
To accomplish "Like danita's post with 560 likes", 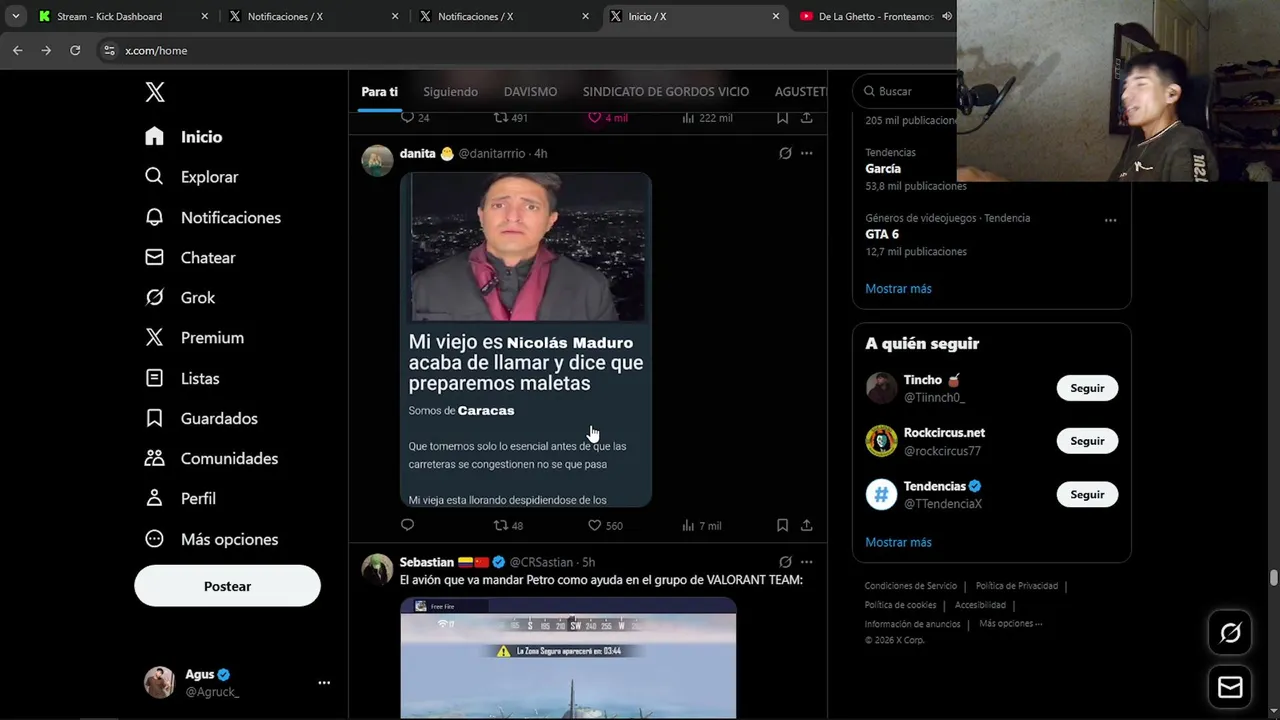I will pos(605,525).
